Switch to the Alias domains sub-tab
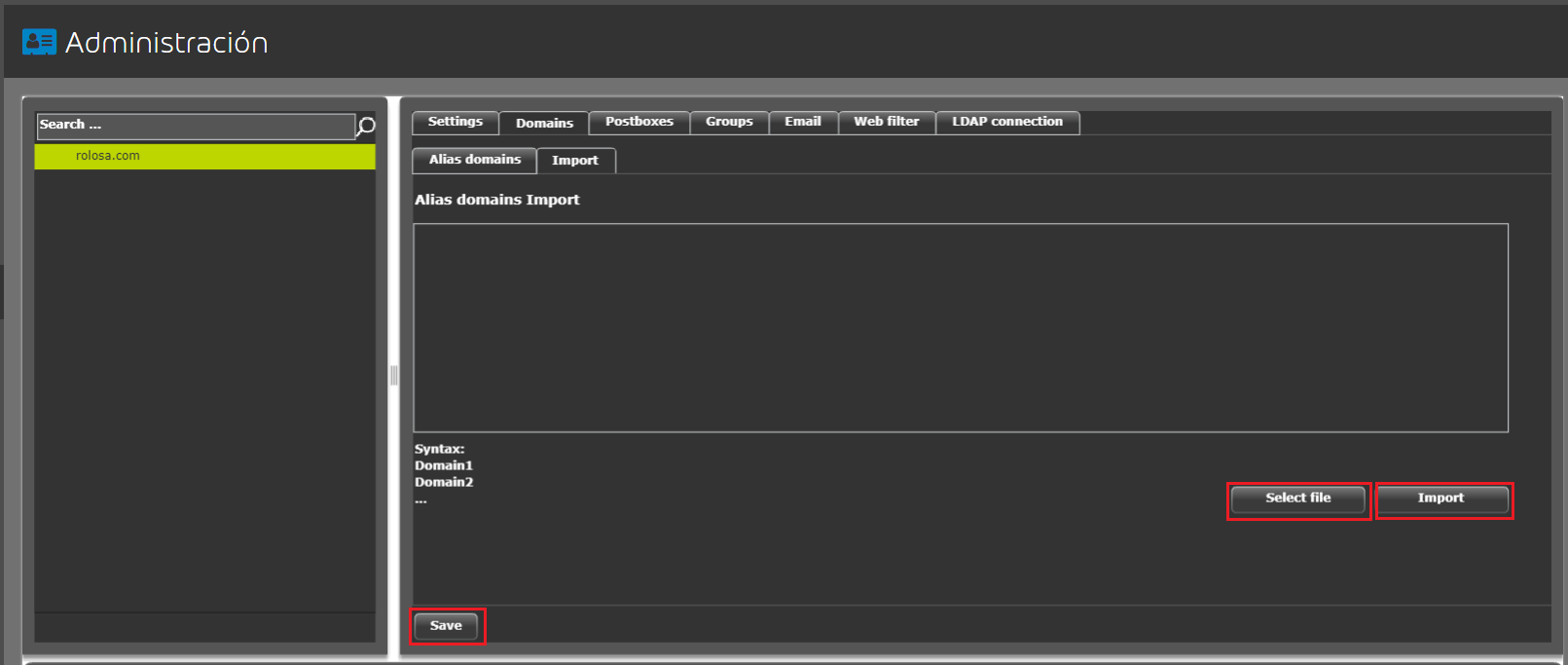1568x665 pixels. tap(475, 160)
